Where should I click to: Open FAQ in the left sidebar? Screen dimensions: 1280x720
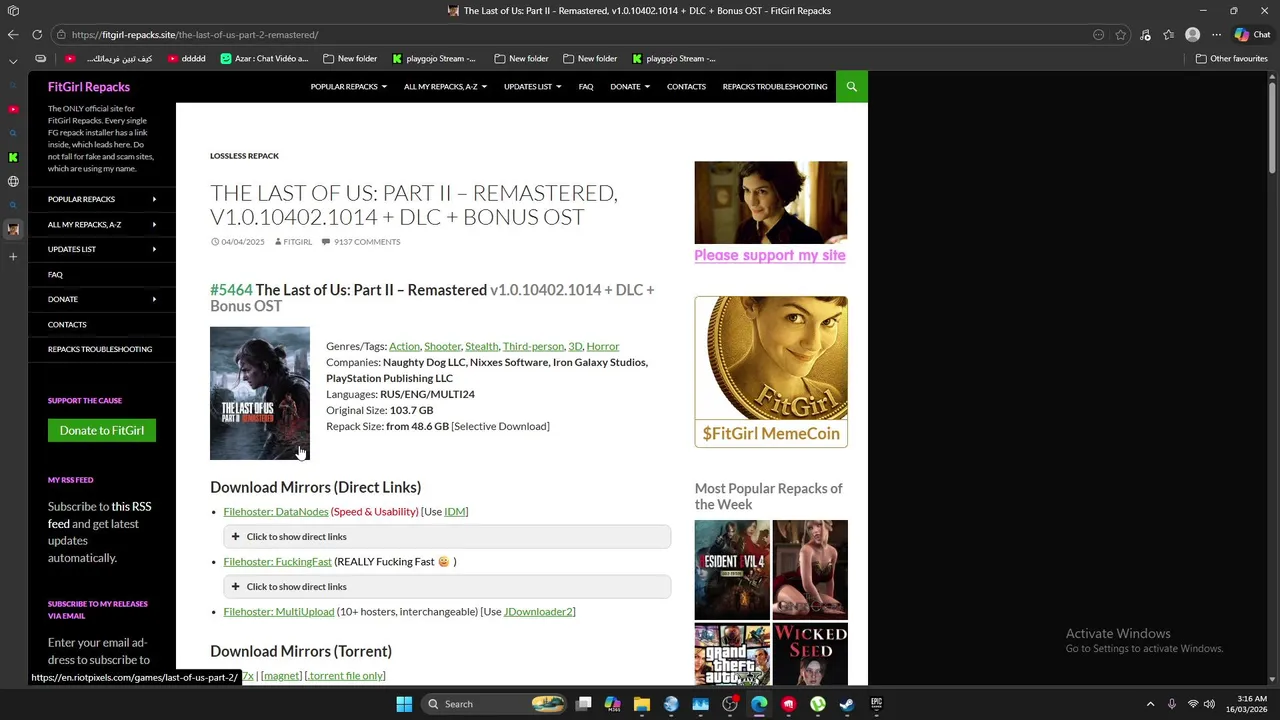coord(55,274)
